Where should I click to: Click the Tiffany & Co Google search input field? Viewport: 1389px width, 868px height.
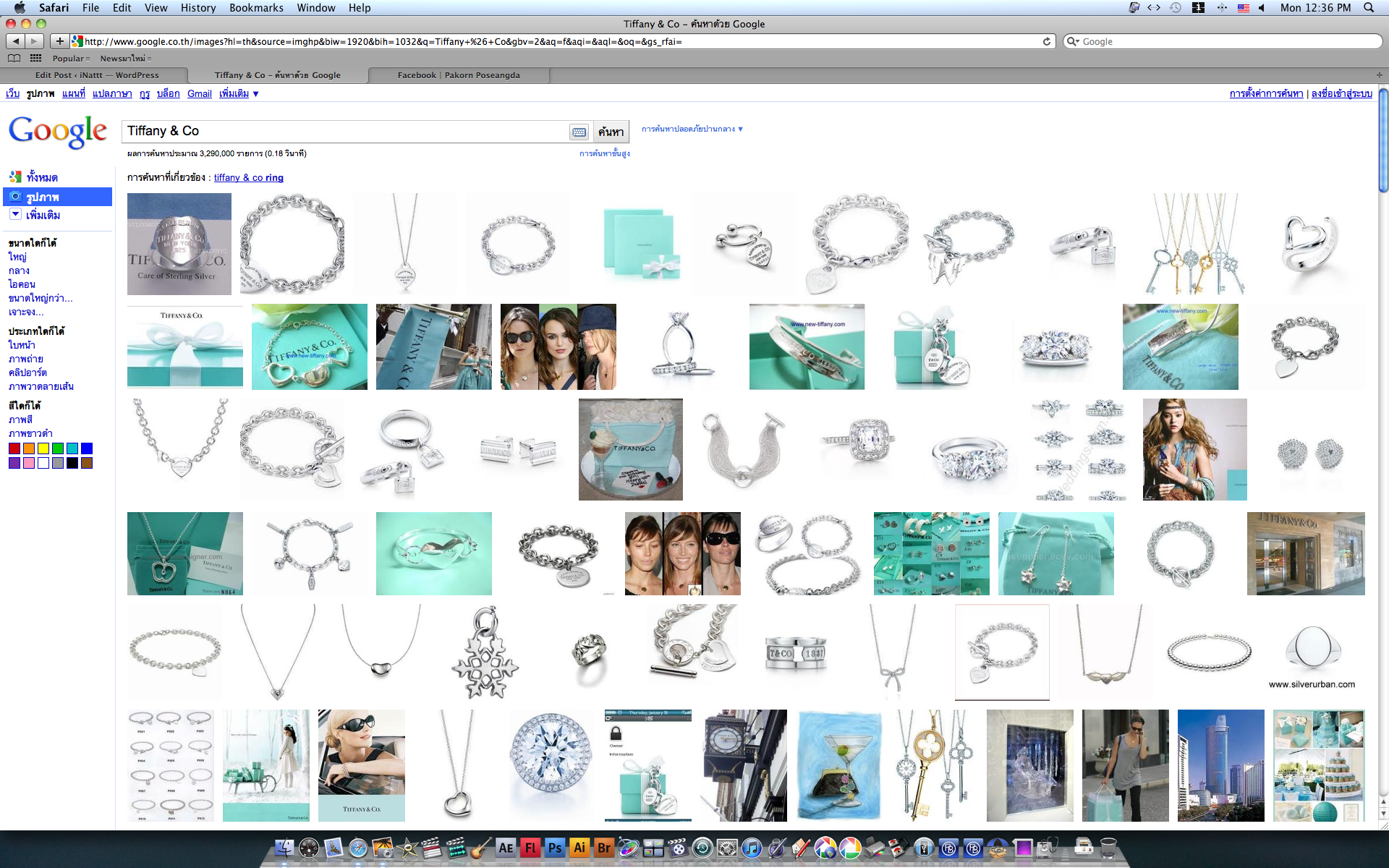[346, 132]
